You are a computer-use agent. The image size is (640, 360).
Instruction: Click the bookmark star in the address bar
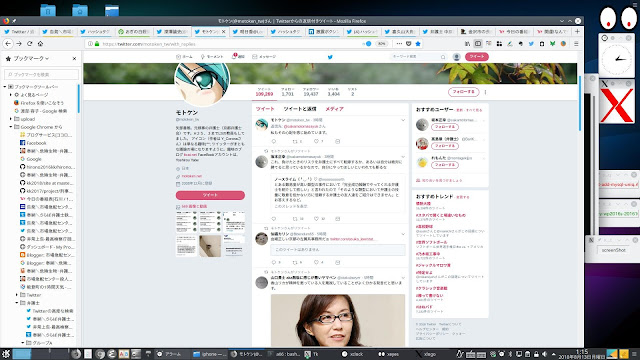pyautogui.click(x=418, y=44)
